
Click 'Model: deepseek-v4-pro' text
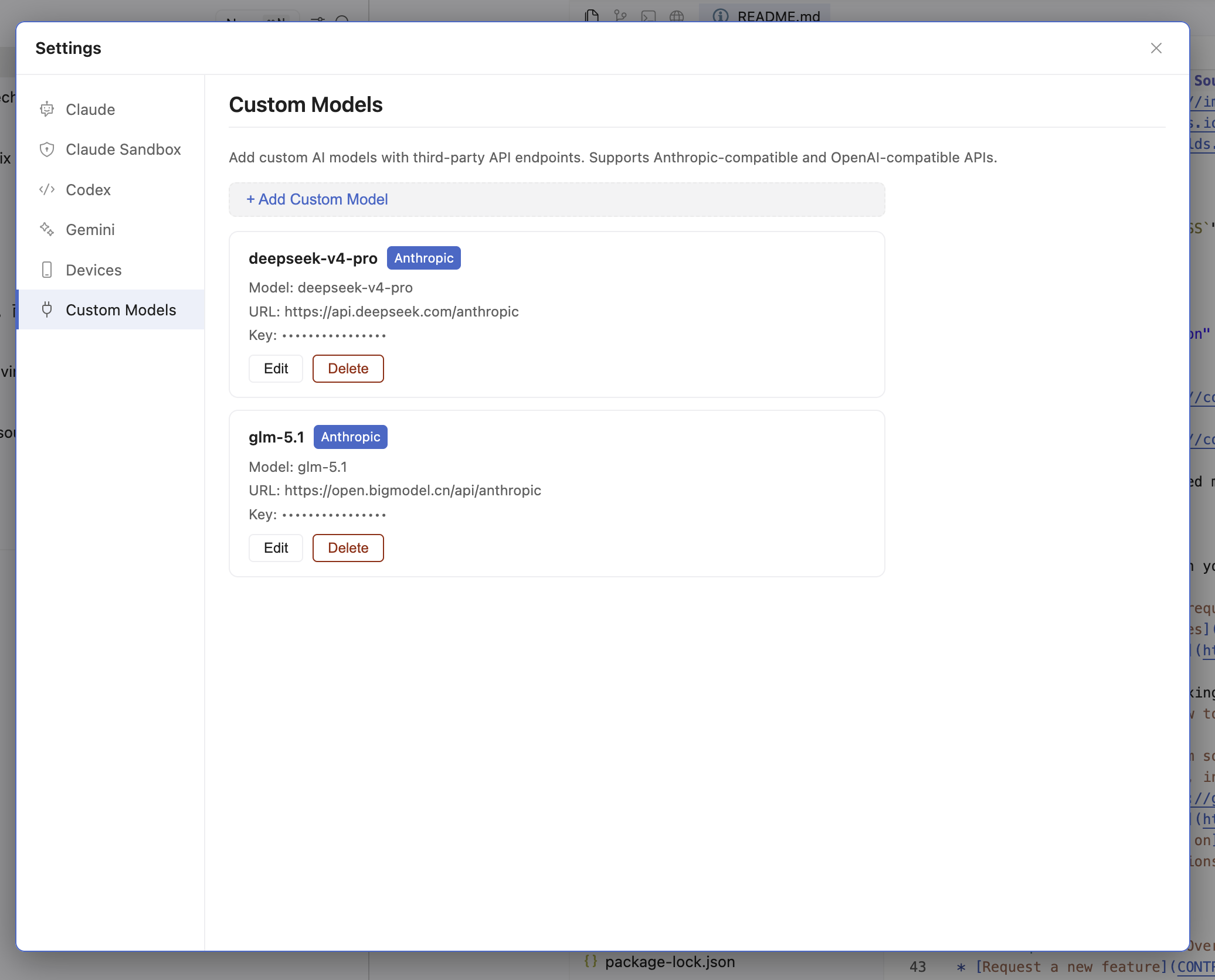pos(331,288)
